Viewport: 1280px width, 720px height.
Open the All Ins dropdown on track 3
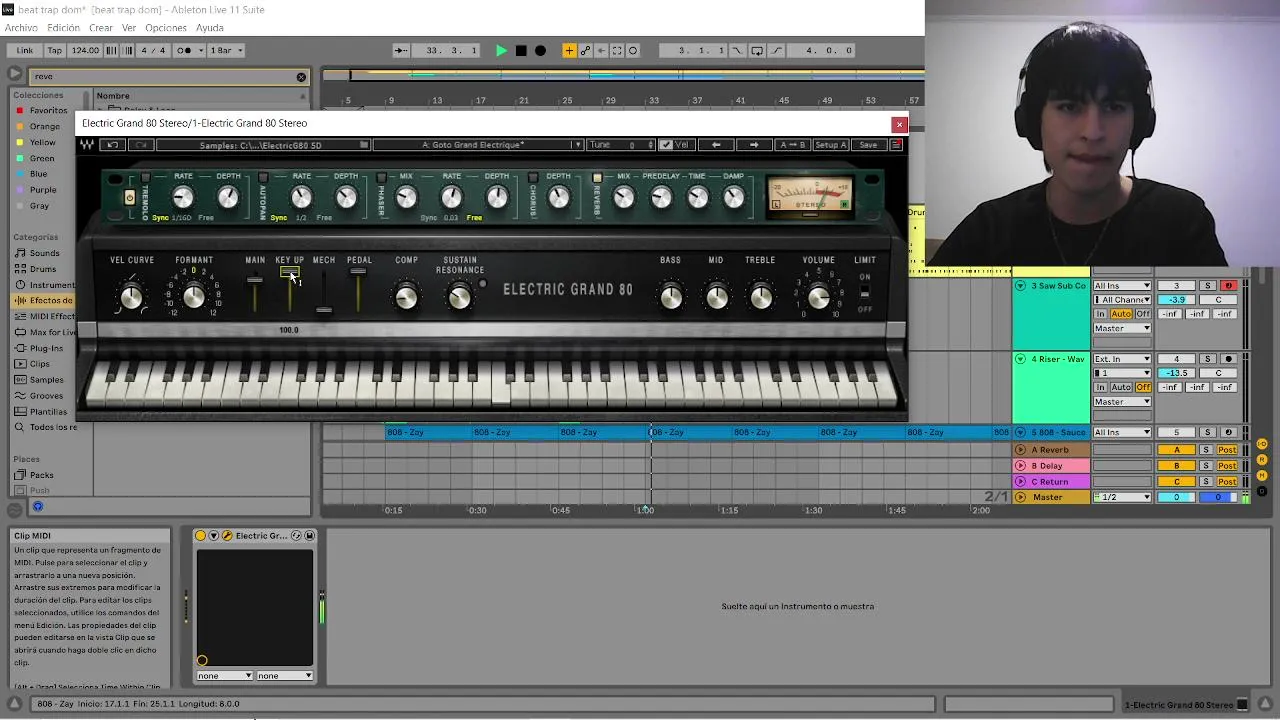click(1122, 286)
